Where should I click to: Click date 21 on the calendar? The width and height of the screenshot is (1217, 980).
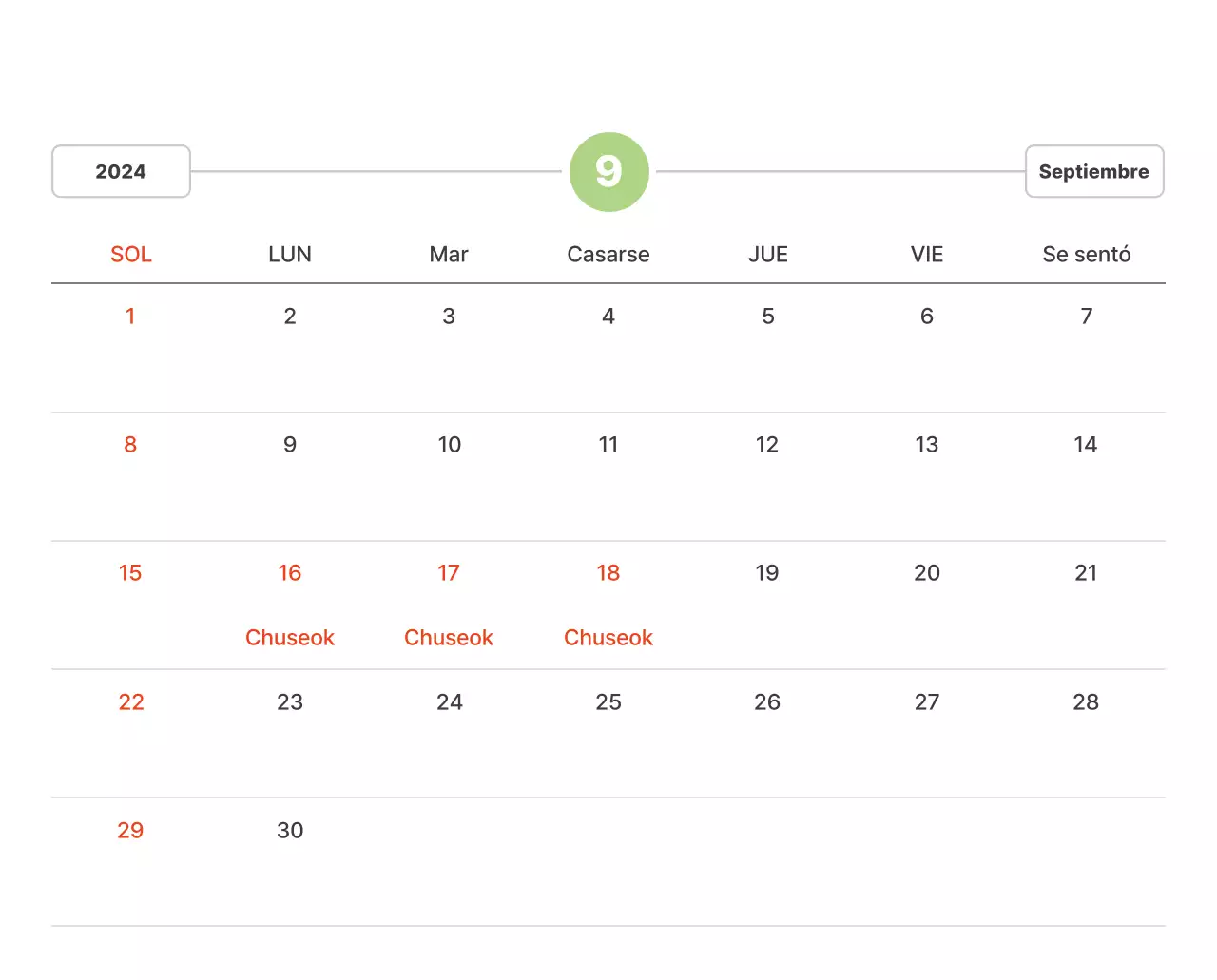(1086, 573)
